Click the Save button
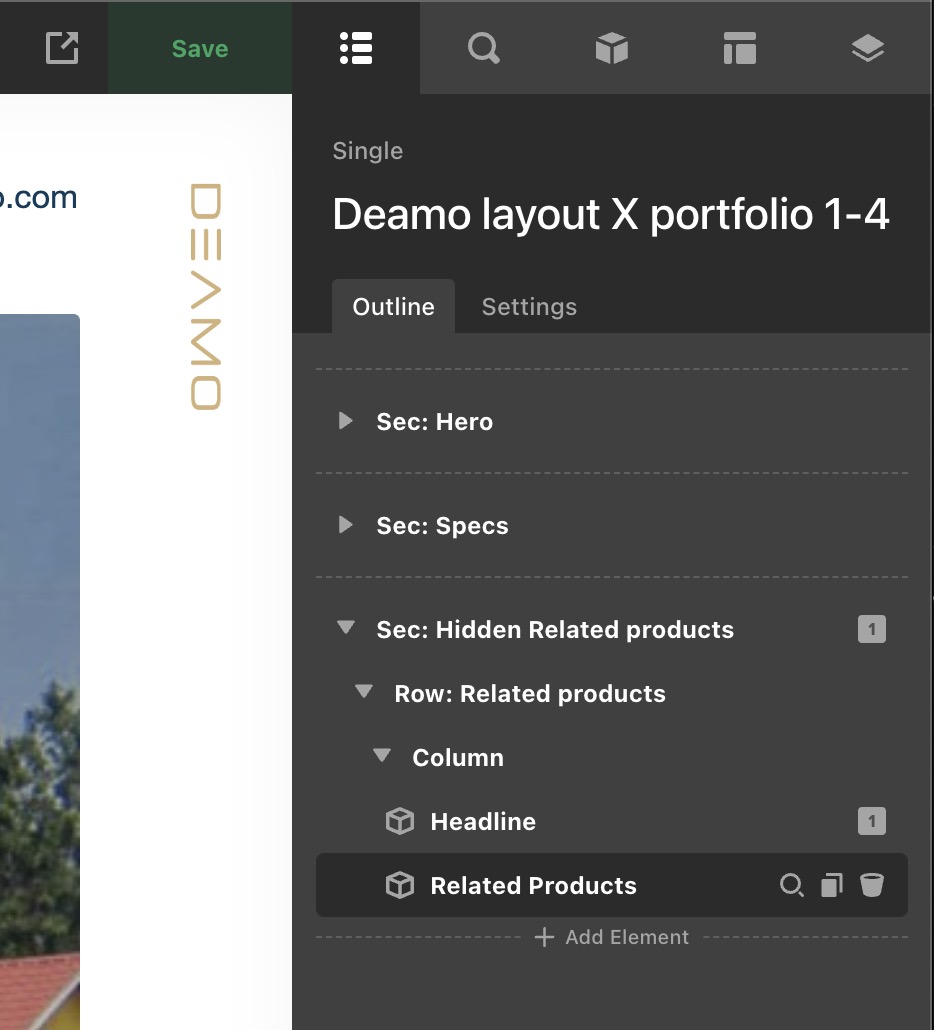This screenshot has height=1030, width=934. click(x=200, y=48)
